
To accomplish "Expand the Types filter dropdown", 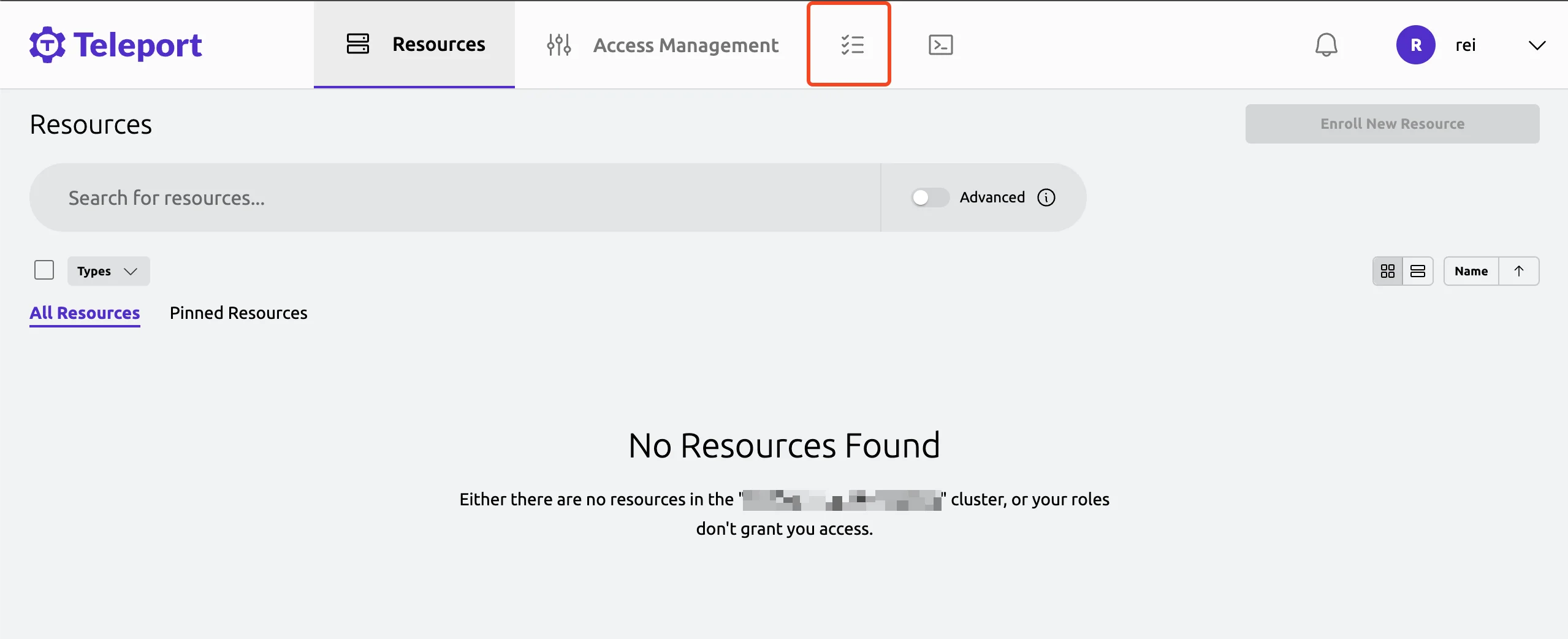I will [108, 271].
